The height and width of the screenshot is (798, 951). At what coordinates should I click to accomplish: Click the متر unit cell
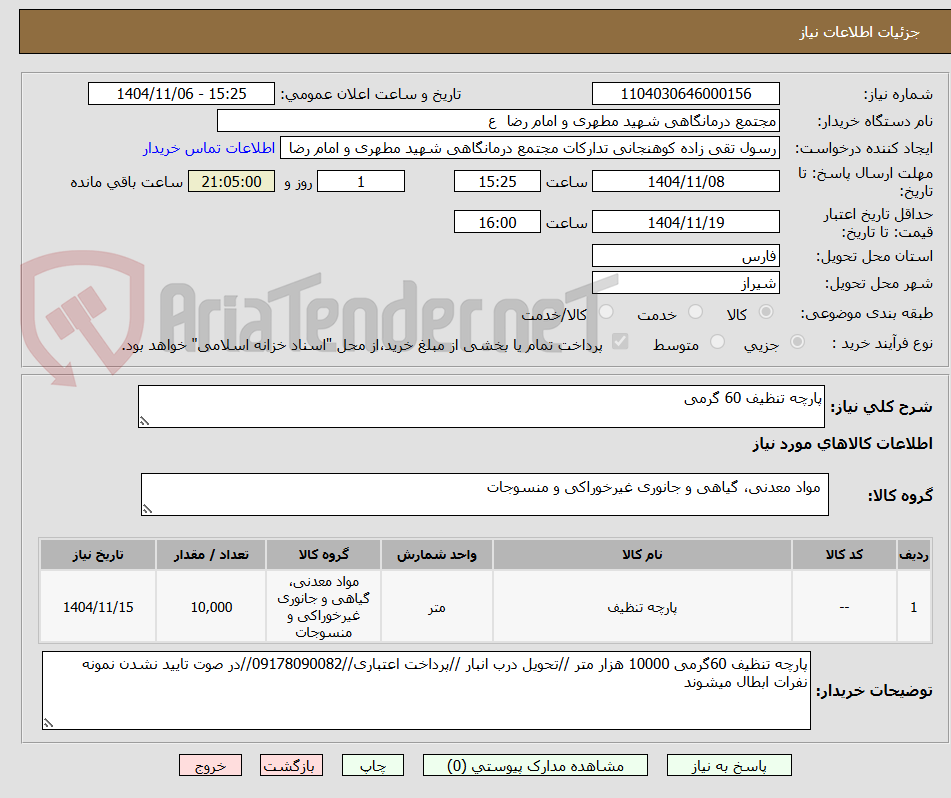pos(436,607)
